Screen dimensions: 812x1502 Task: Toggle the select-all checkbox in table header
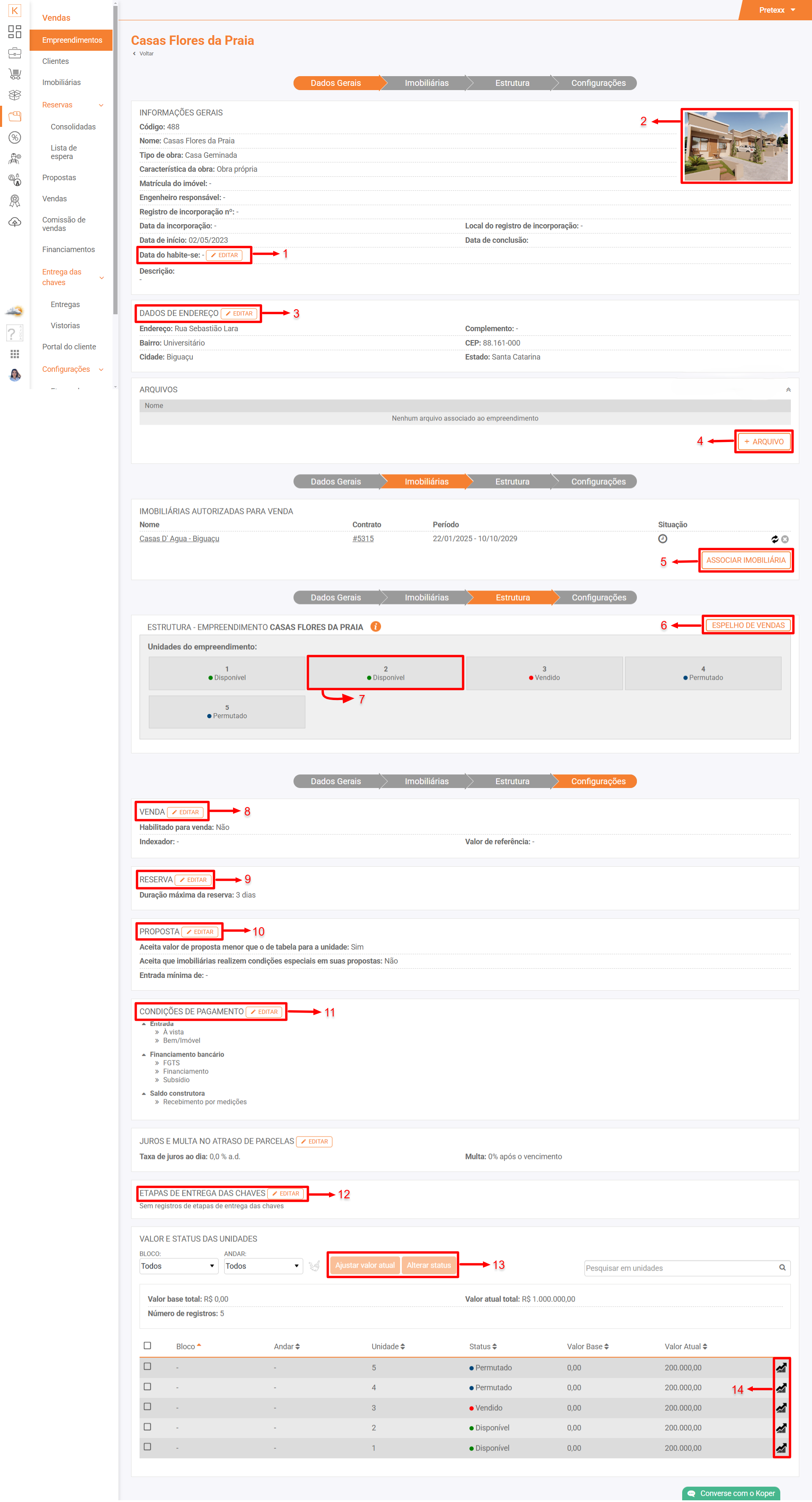pos(148,1345)
